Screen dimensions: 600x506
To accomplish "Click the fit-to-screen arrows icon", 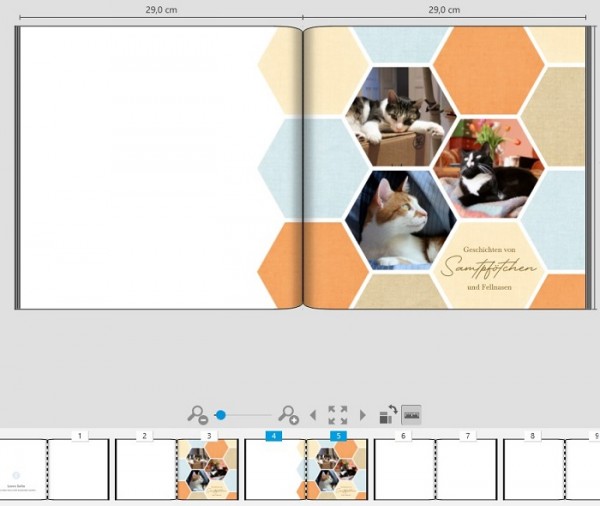I will tap(338, 415).
